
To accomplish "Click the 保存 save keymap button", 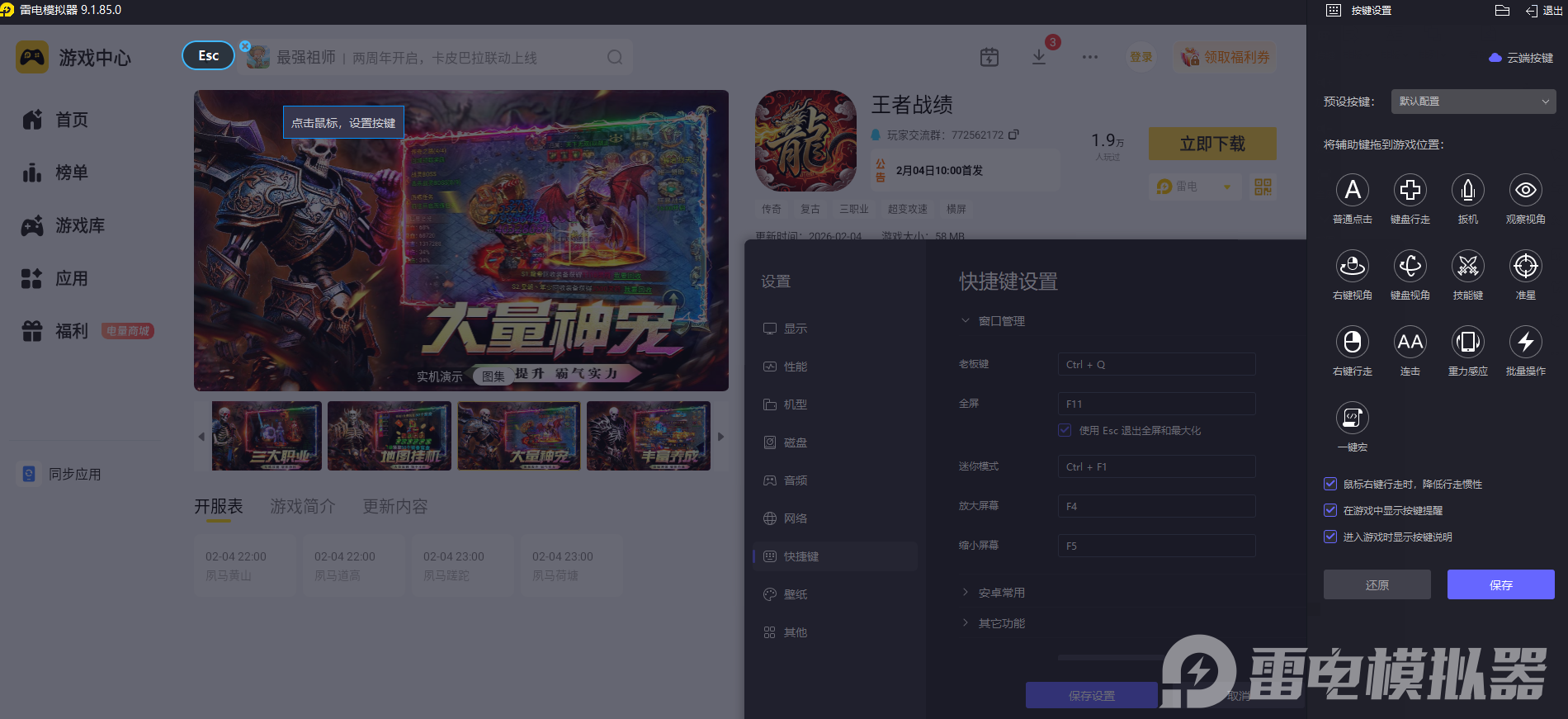I will (1500, 584).
